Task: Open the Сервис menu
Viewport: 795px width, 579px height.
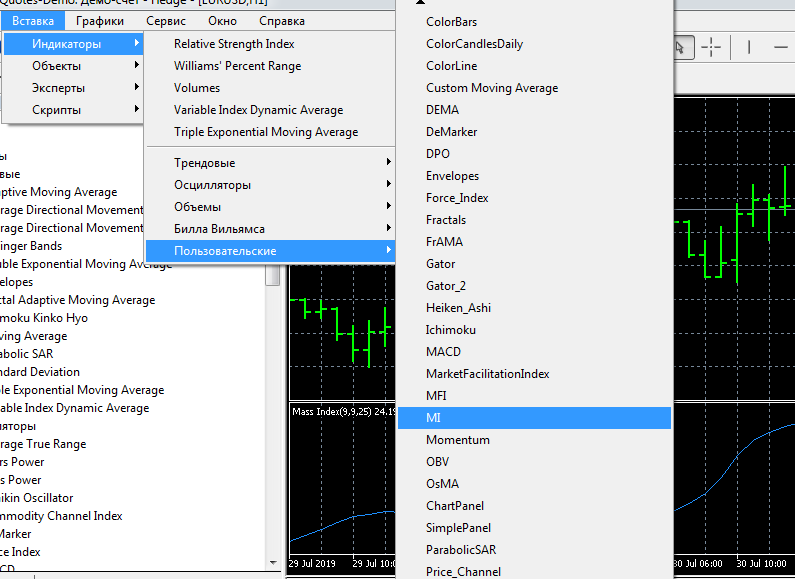Action: 165,20
